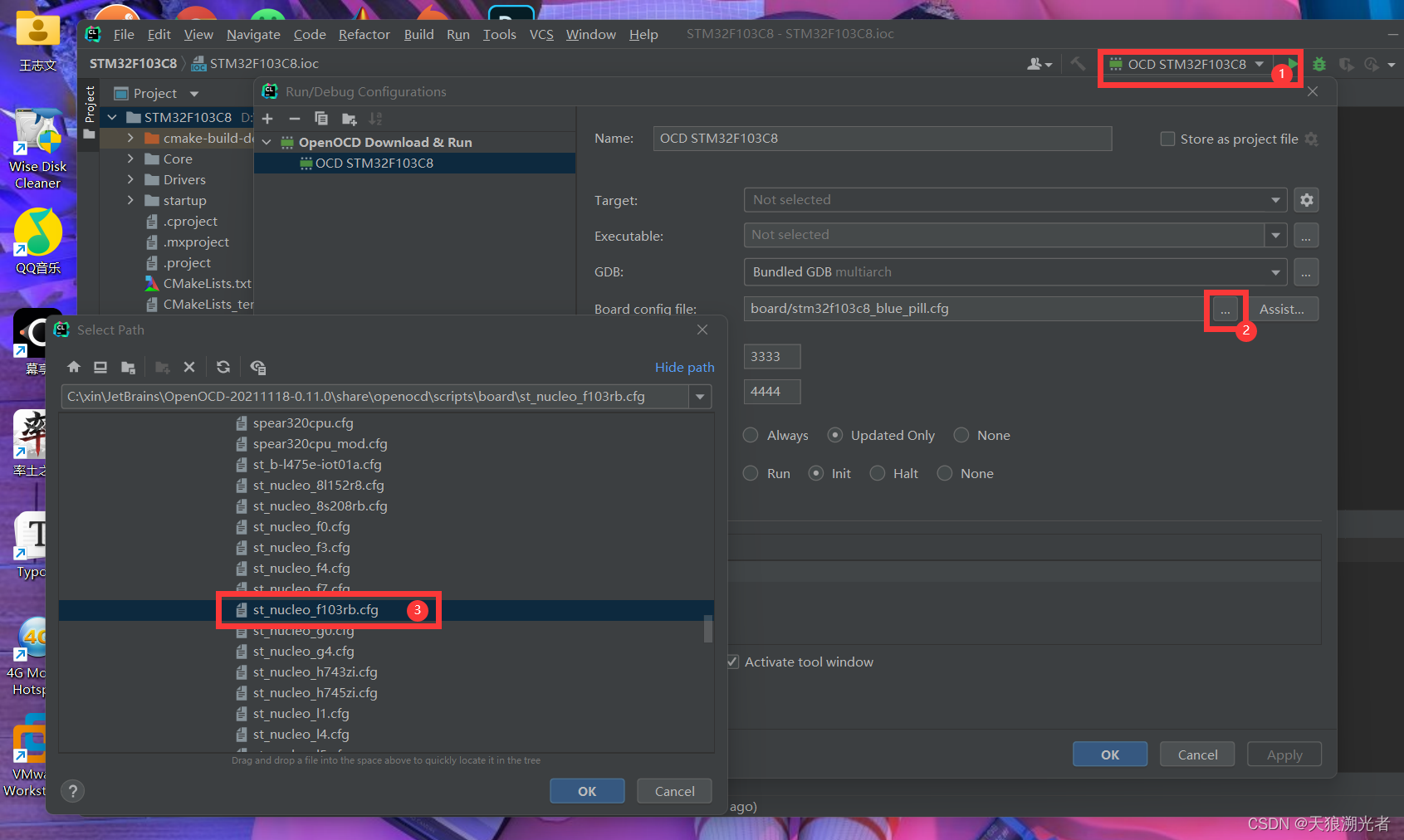Click the Select Path file list scrollbar
Screen dimensions: 1404x840
[708, 628]
